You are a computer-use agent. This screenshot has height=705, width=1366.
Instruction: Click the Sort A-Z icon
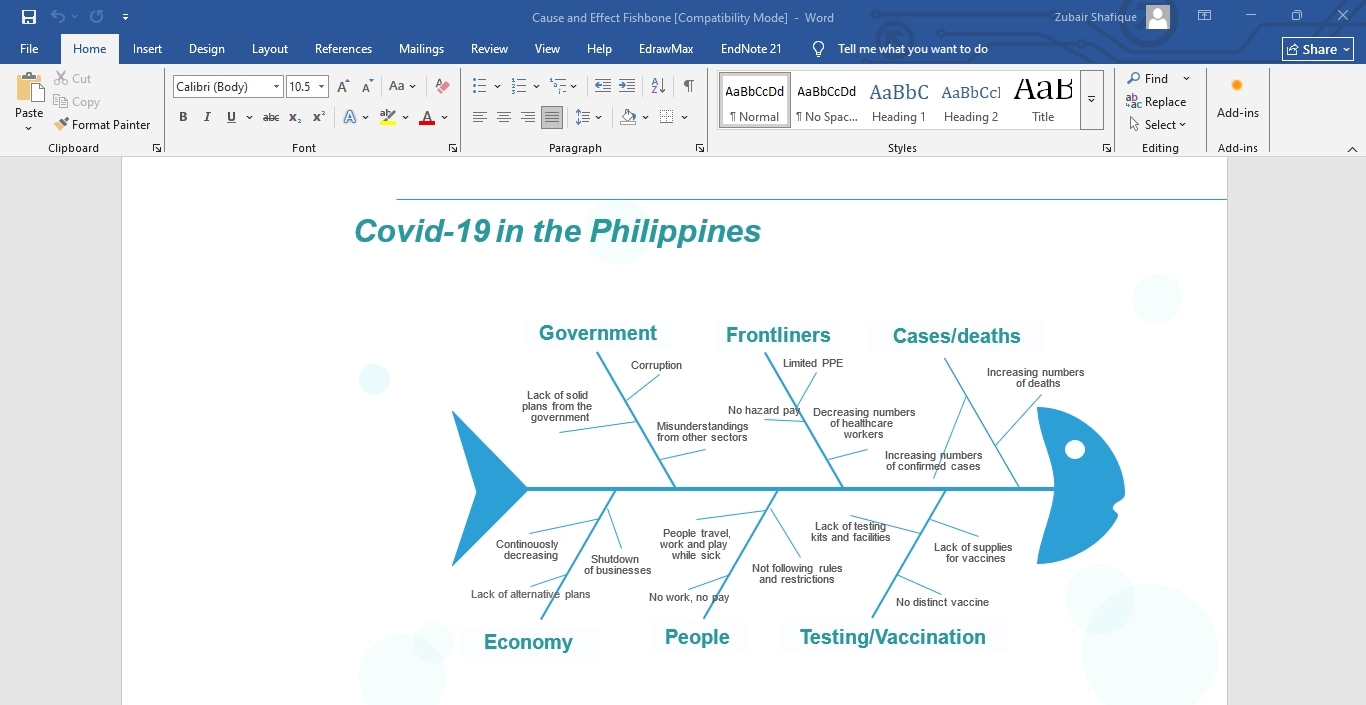click(658, 87)
